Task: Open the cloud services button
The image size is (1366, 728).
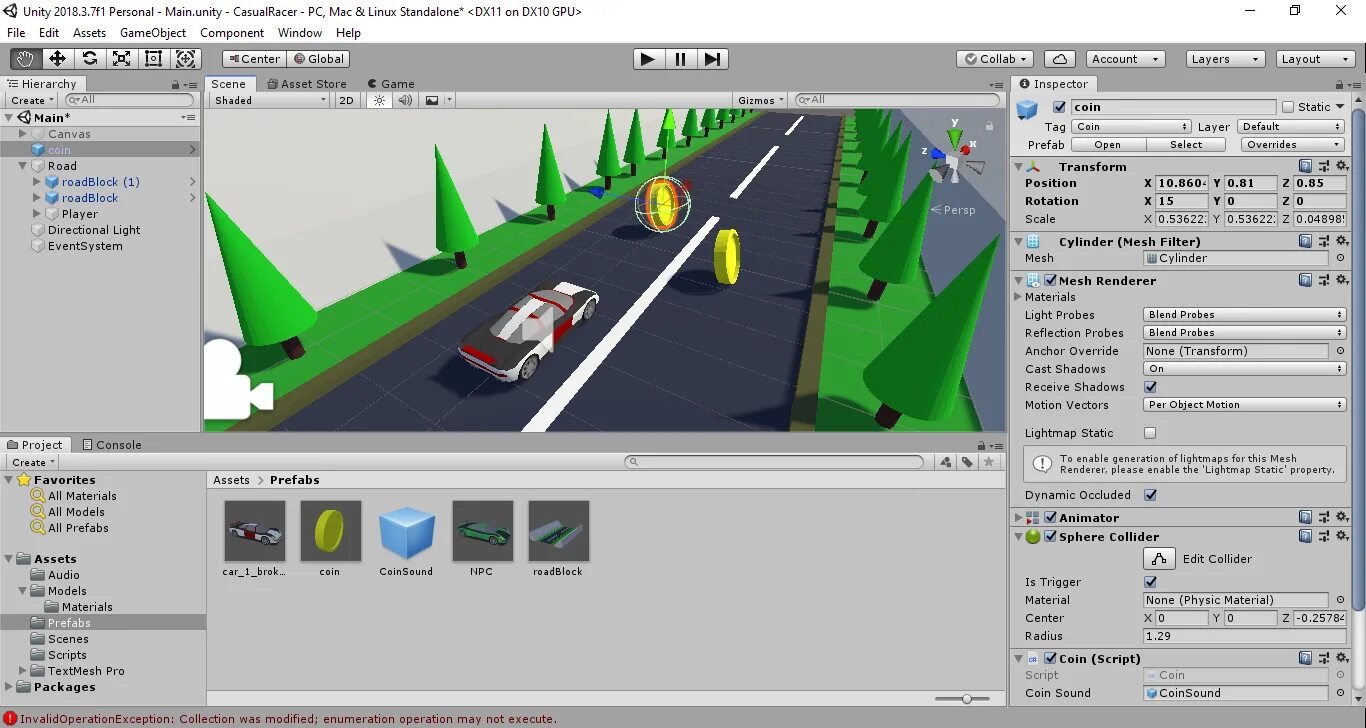Action: (1059, 59)
